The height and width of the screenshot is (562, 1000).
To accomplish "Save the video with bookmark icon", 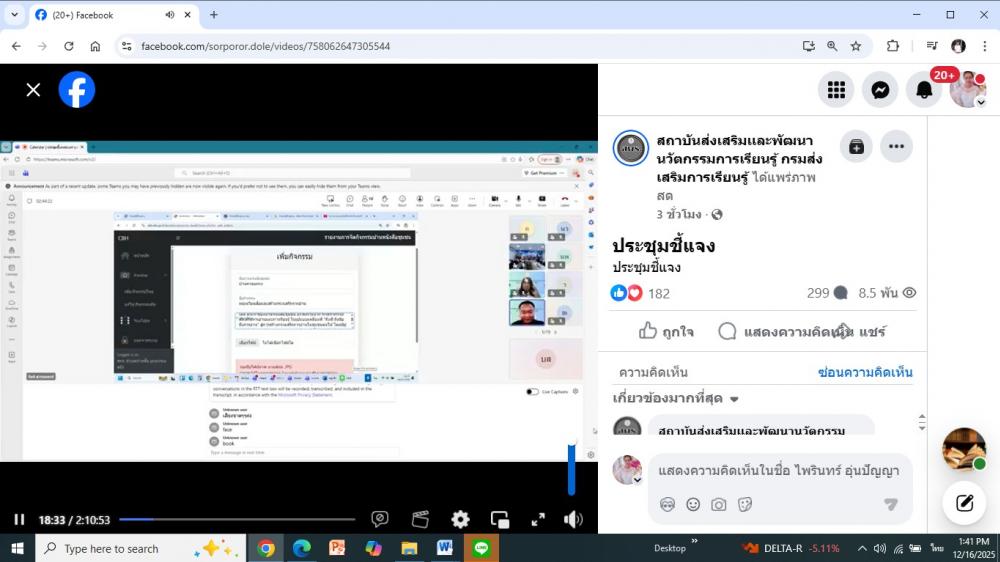I will click(856, 146).
